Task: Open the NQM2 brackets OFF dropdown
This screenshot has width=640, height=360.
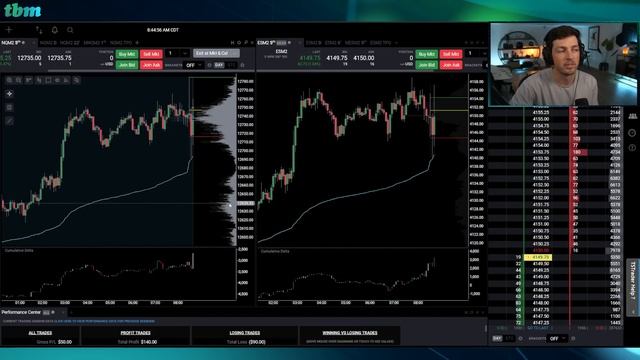Action: tap(194, 65)
